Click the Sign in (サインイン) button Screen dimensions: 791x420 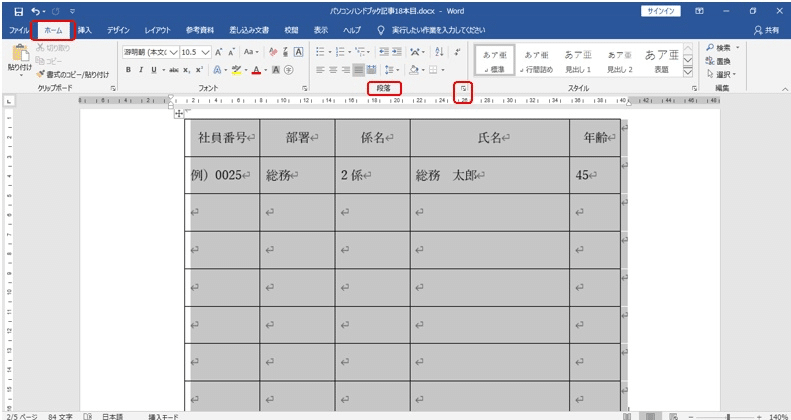tap(662, 11)
